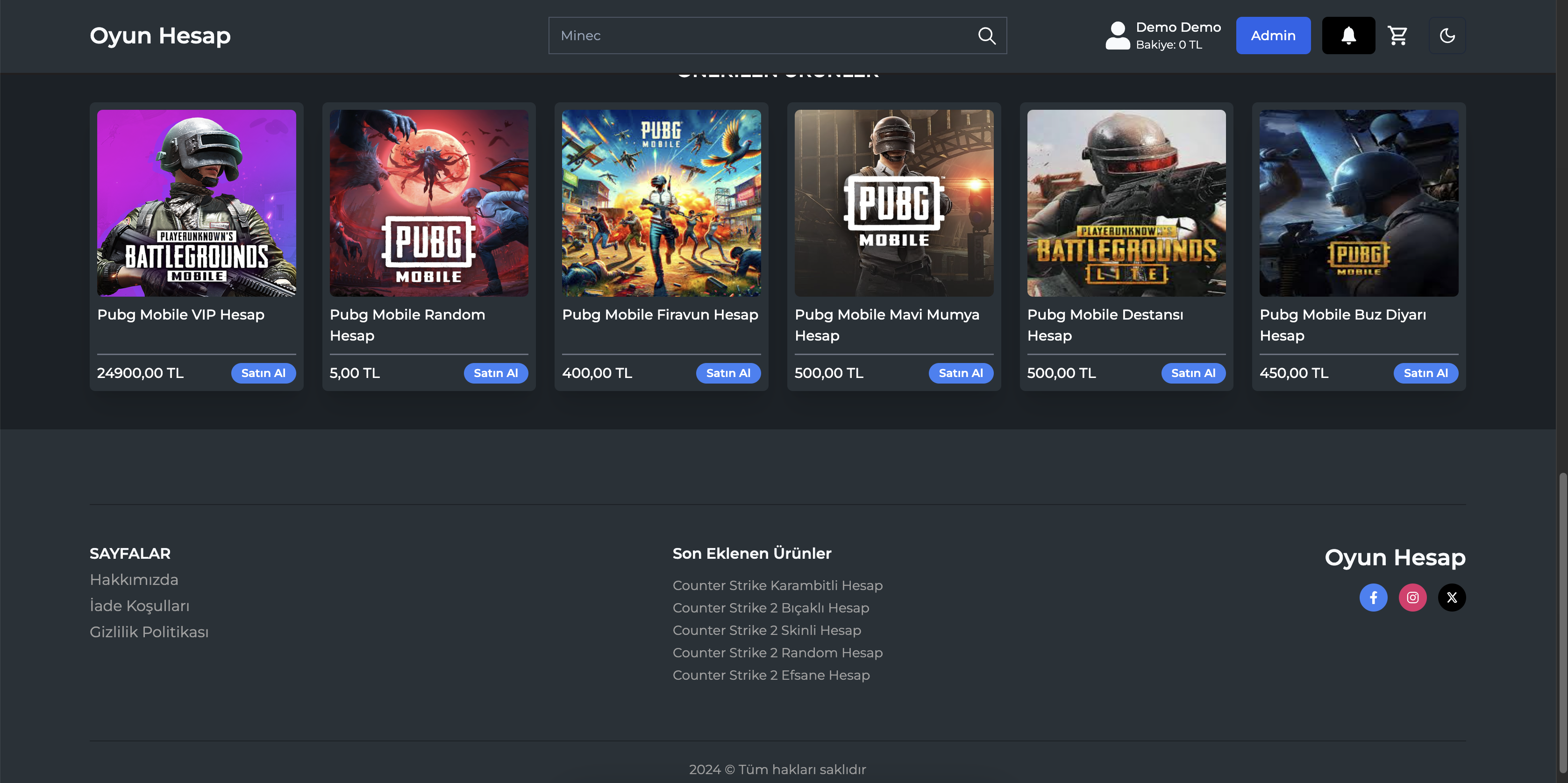Buy Pubg Mobile Destansı Hesap

(x=1194, y=373)
